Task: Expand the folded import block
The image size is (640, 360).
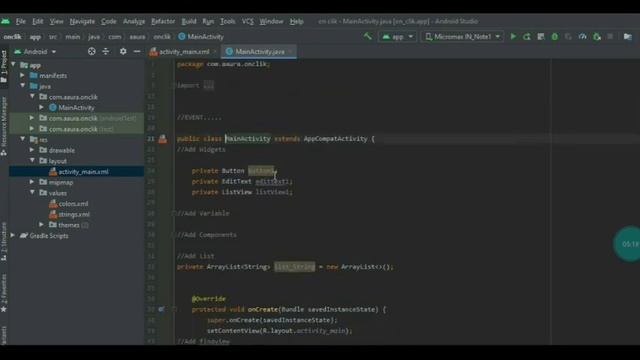Action: 208,85
